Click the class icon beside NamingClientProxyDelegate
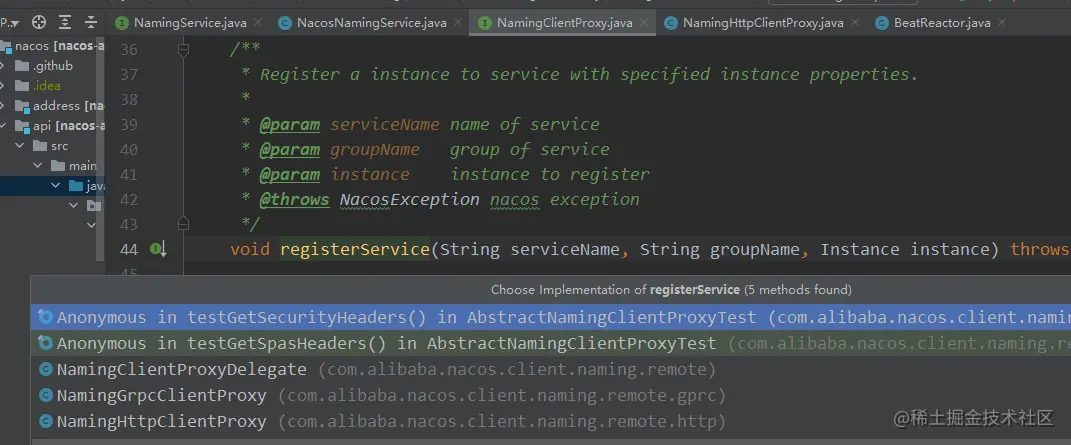The image size is (1071, 445). [x=46, y=369]
